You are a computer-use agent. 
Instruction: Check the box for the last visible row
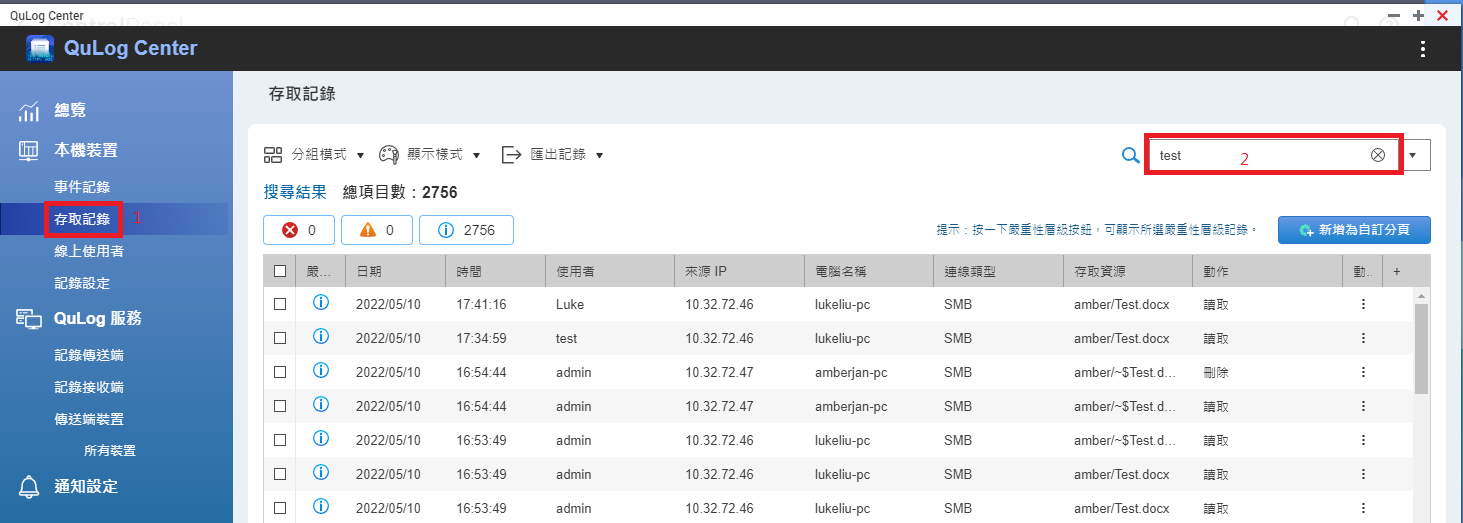(x=280, y=508)
